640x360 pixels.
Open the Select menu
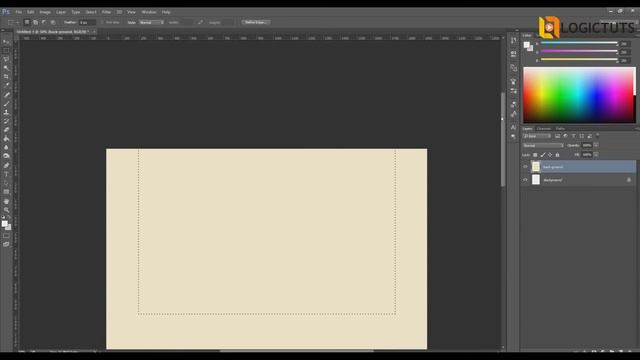click(x=91, y=12)
